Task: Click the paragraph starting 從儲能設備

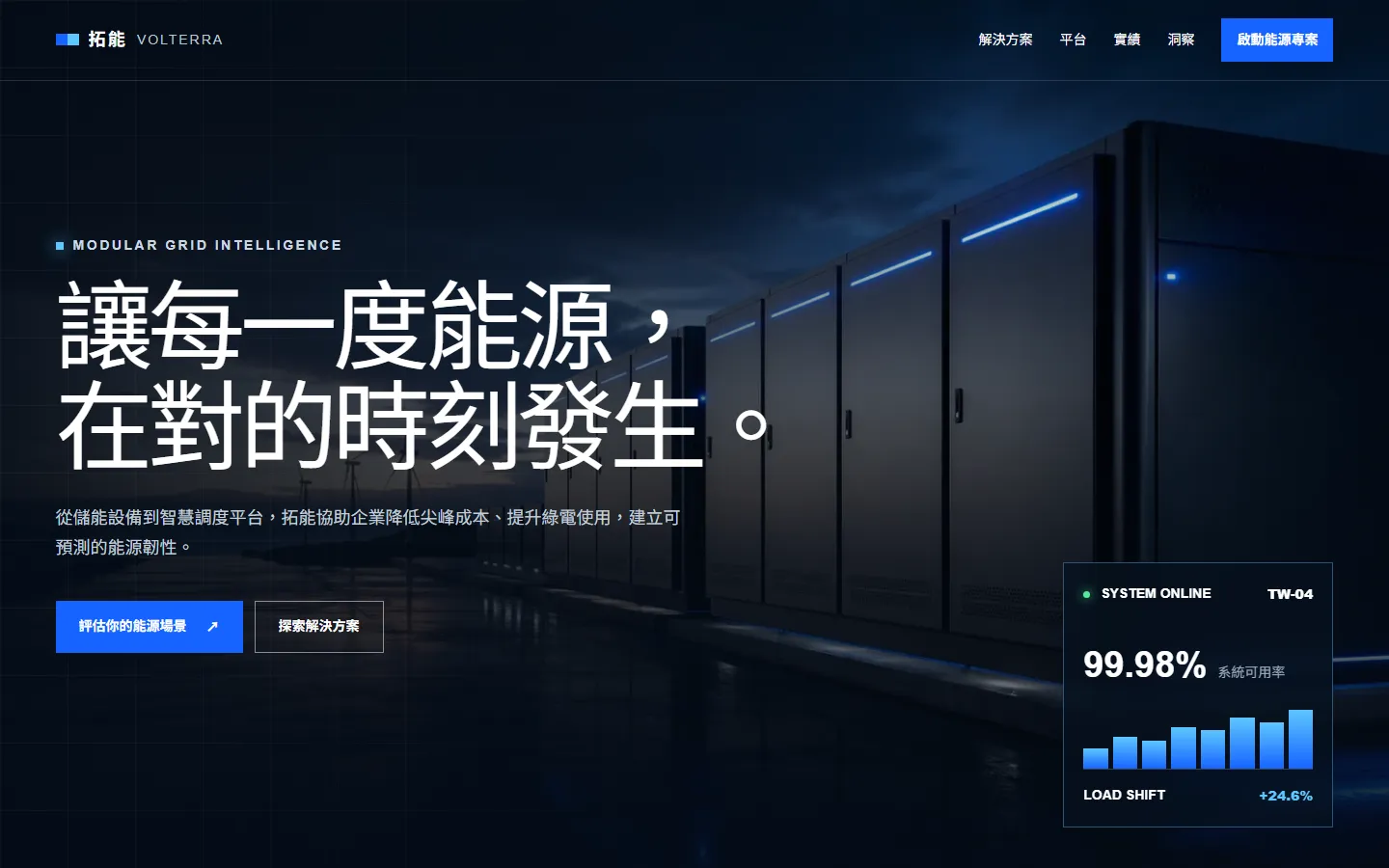Action: [368, 532]
